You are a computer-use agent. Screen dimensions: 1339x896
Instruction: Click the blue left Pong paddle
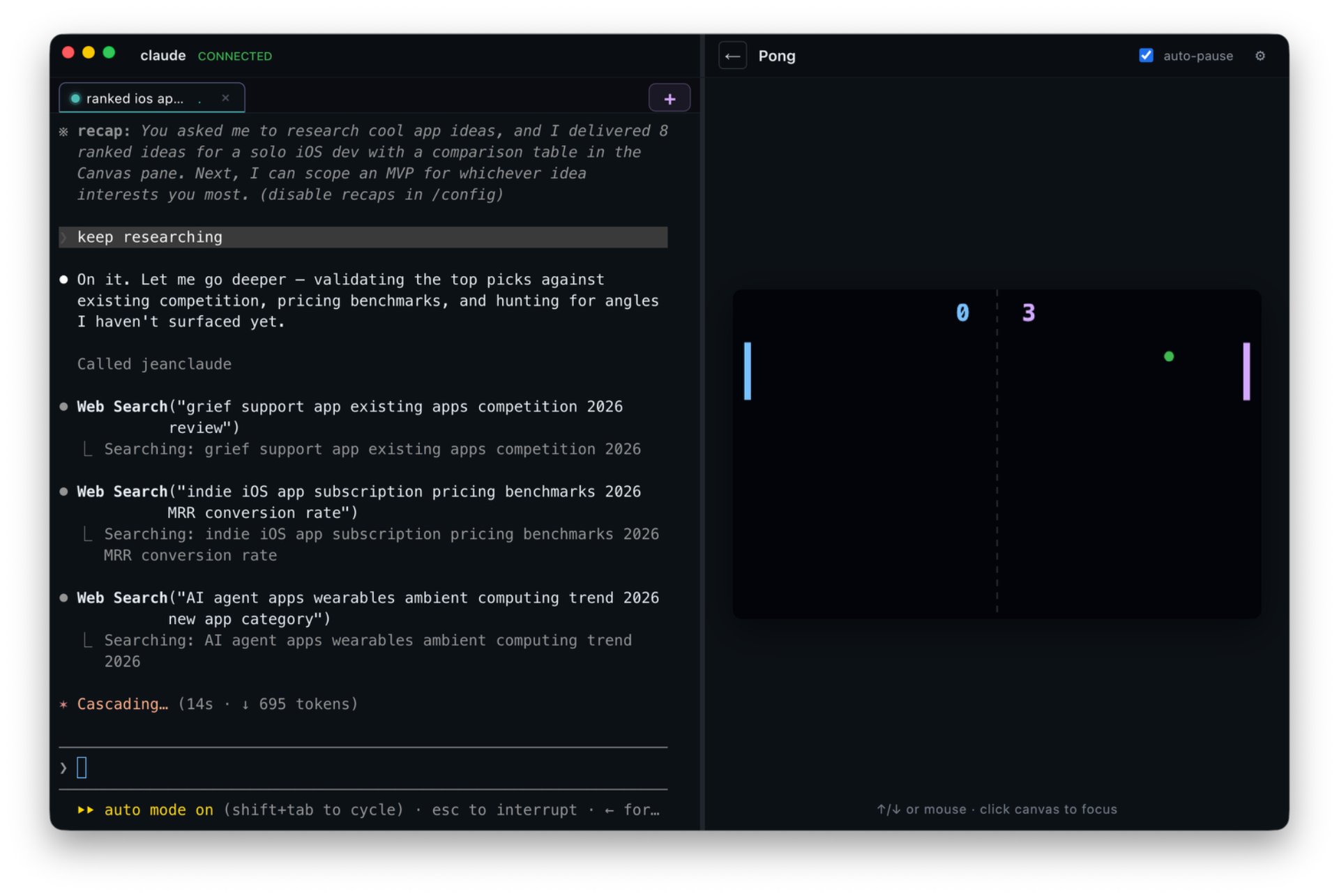[x=748, y=371]
